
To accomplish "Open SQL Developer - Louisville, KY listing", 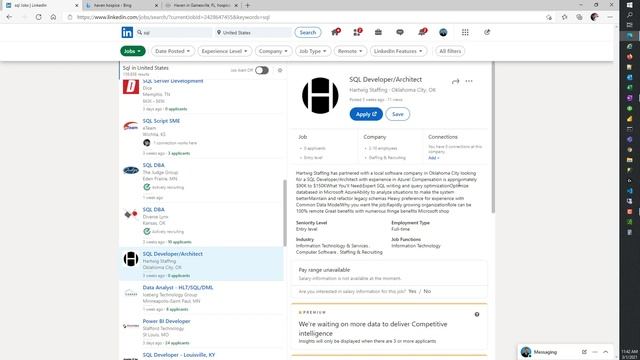I will tap(179, 355).
